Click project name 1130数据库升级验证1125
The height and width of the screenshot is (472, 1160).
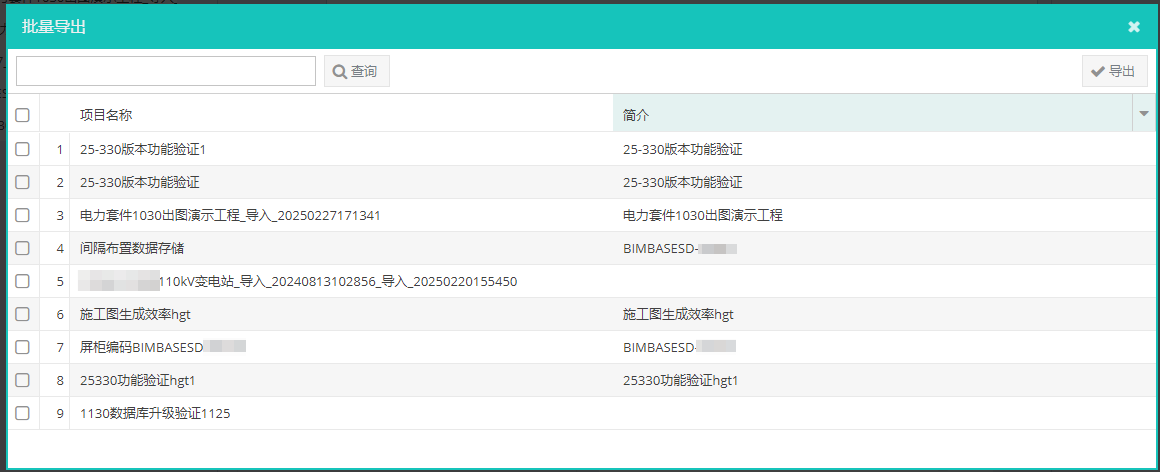pos(155,414)
